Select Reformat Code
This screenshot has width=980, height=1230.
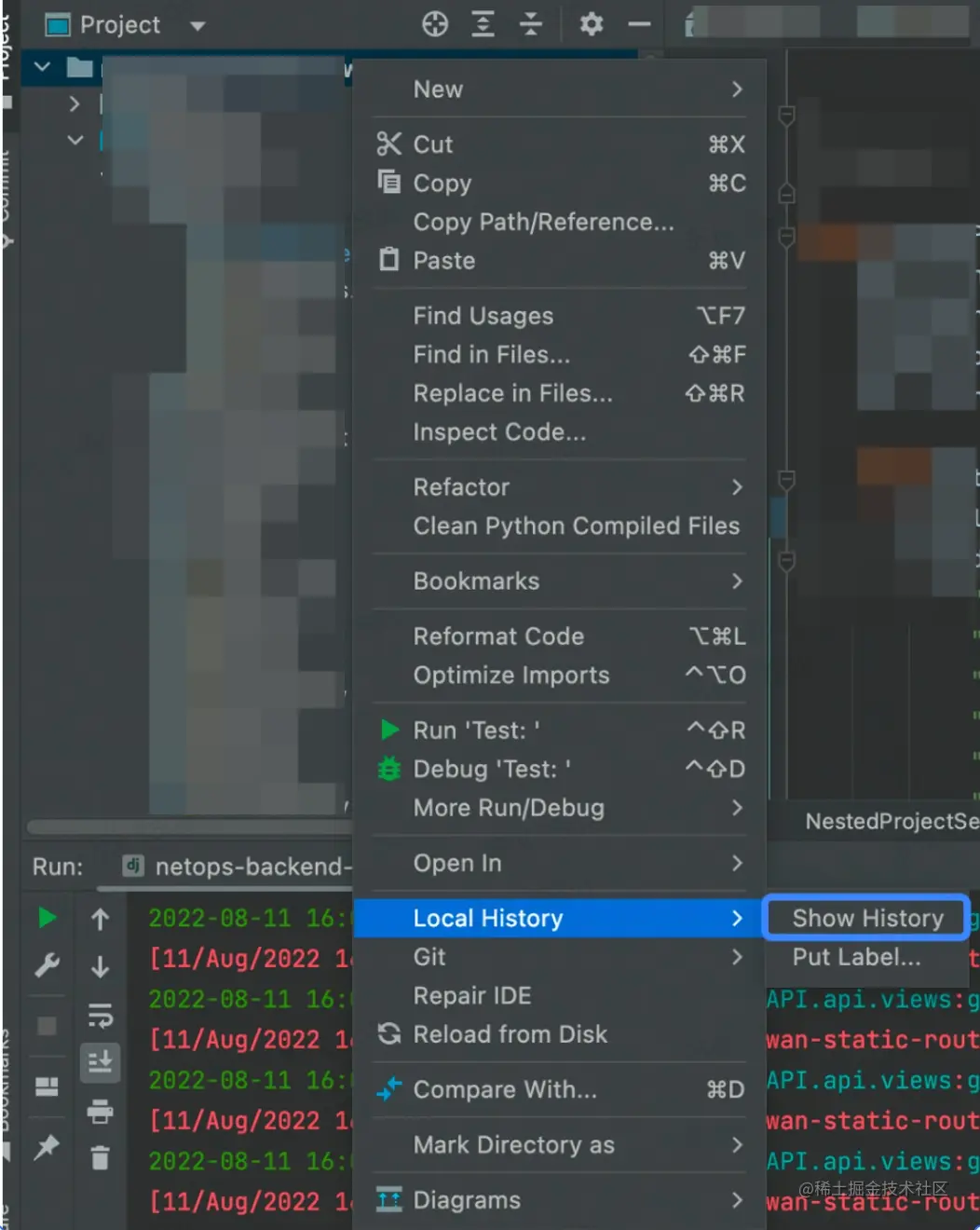click(x=559, y=636)
